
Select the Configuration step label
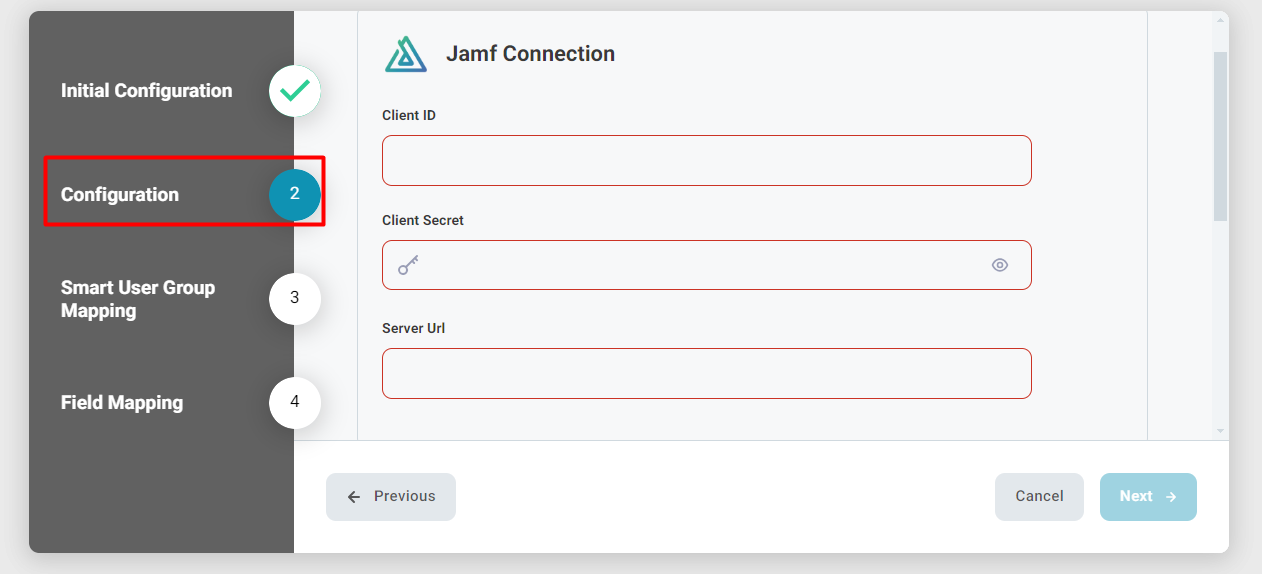pyautogui.click(x=120, y=195)
